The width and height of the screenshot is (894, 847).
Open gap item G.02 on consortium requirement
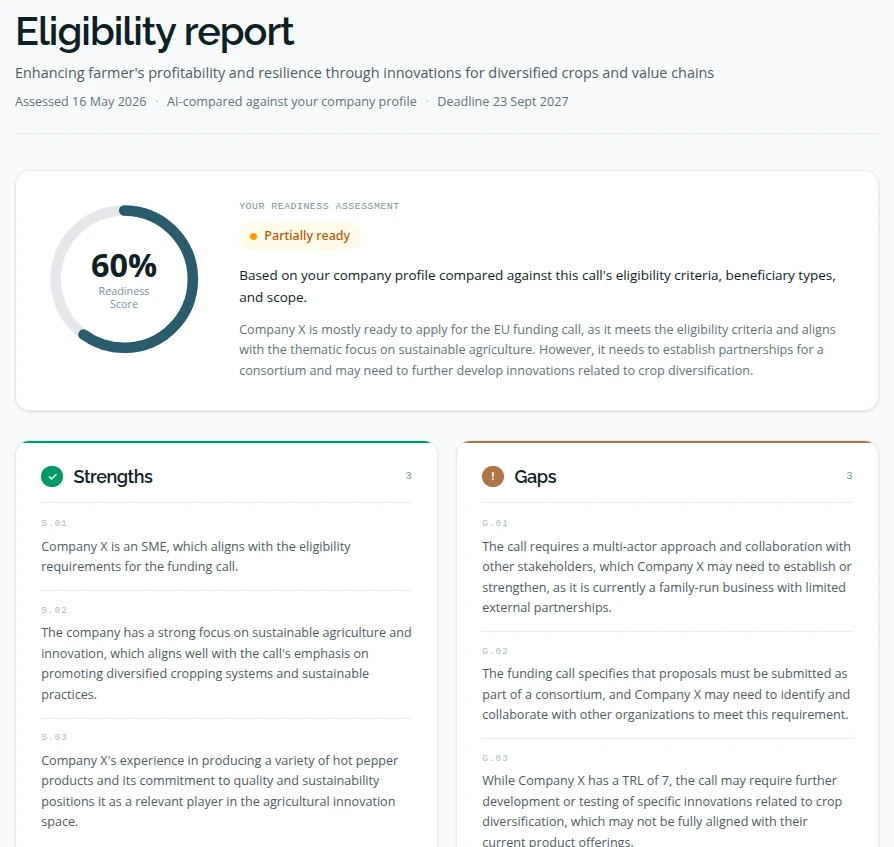tap(667, 685)
